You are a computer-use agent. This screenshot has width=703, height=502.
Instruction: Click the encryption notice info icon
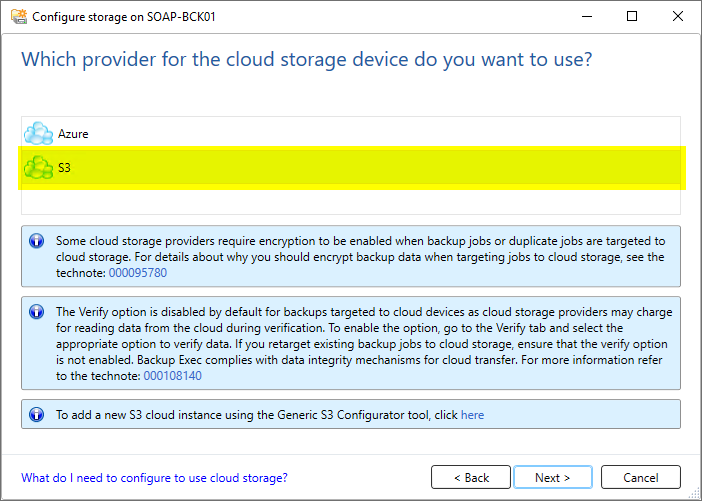tap(36, 241)
